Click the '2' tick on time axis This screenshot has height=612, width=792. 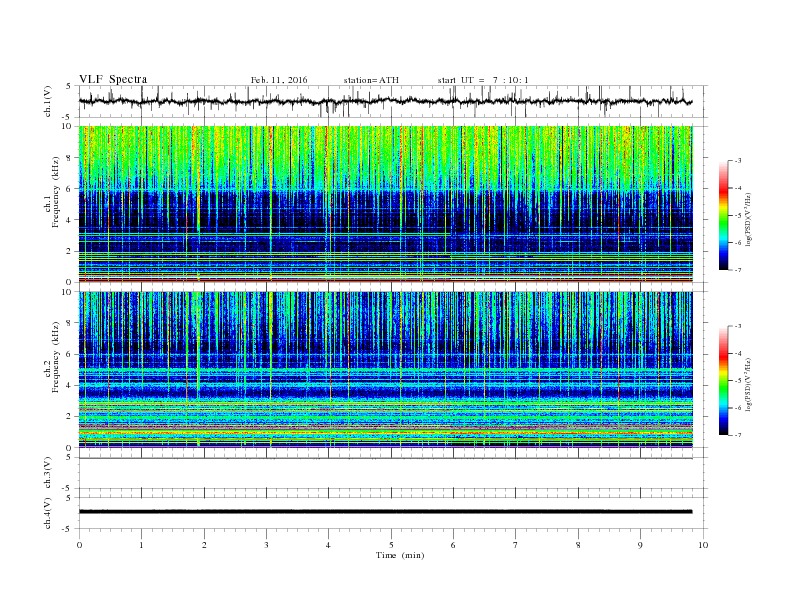(x=204, y=545)
